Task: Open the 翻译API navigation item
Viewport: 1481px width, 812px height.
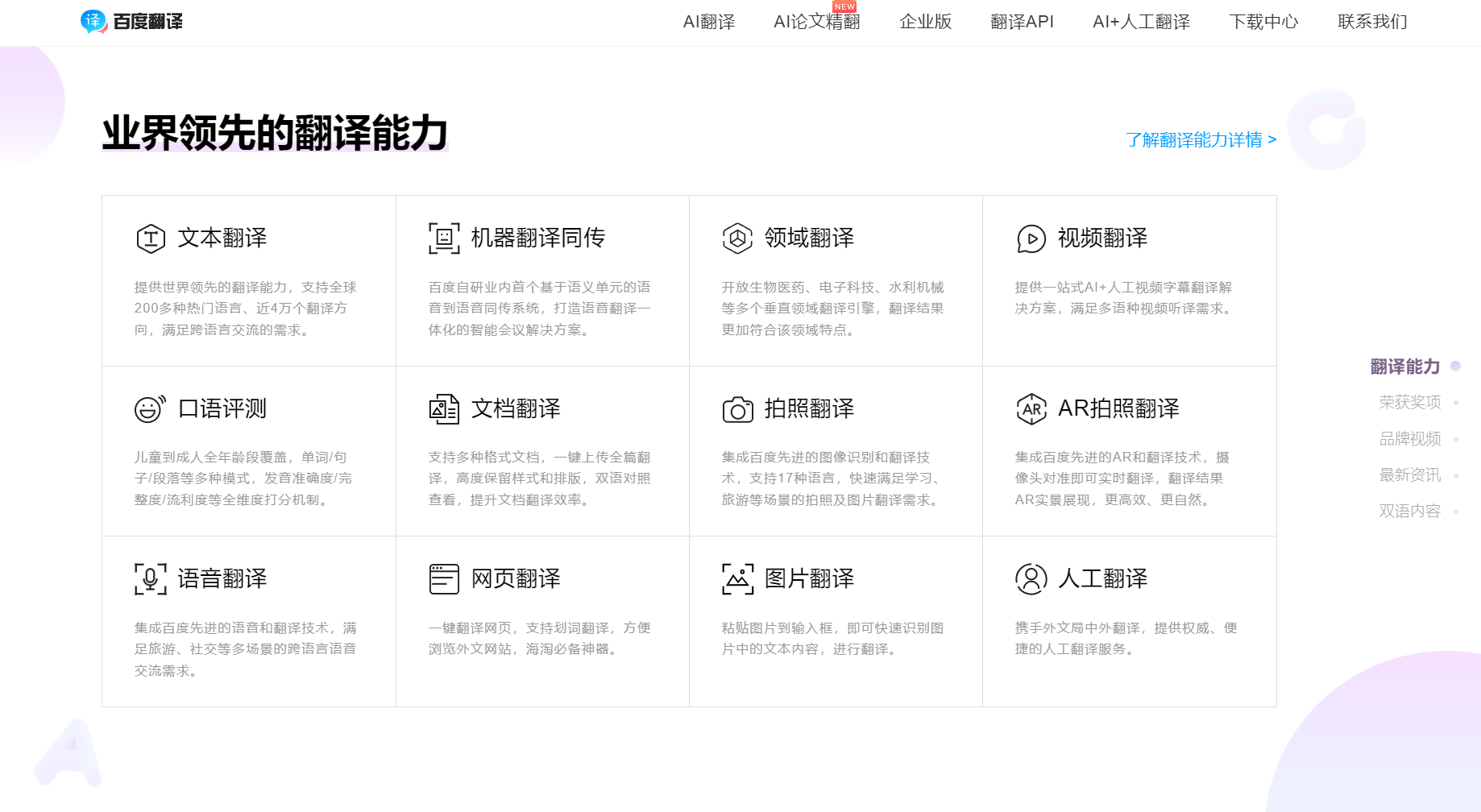Action: pyautogui.click(x=1022, y=22)
